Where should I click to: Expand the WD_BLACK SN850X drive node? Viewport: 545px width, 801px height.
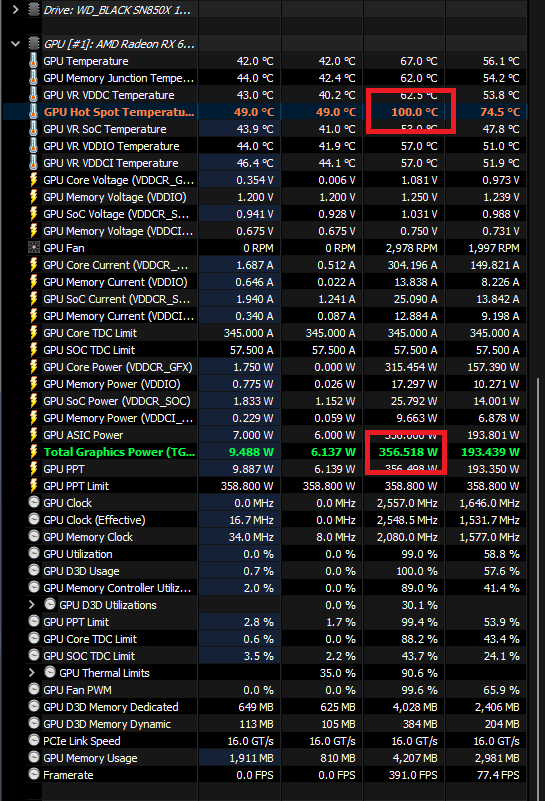15,9
